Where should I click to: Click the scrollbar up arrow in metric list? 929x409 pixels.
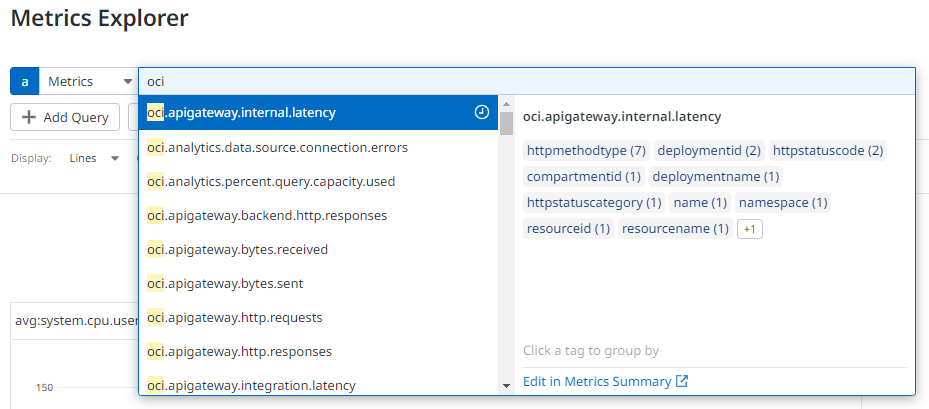(506, 104)
